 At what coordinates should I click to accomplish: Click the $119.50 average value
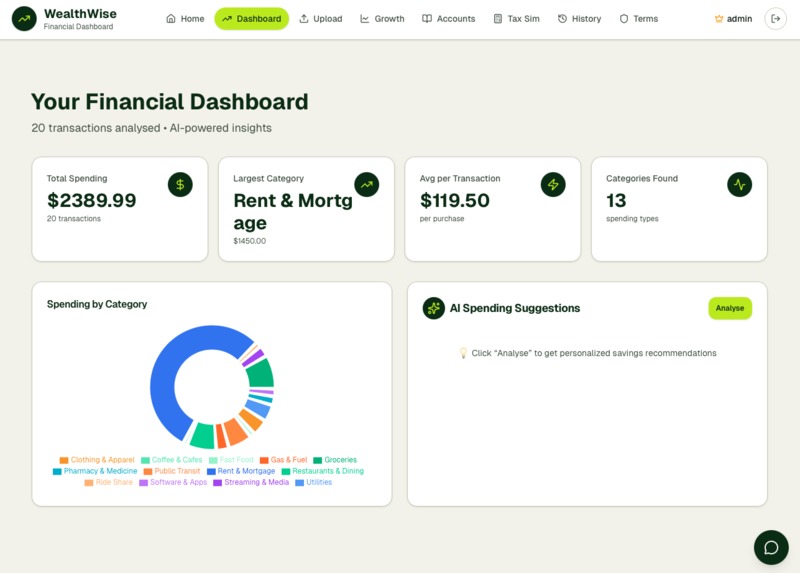point(455,200)
